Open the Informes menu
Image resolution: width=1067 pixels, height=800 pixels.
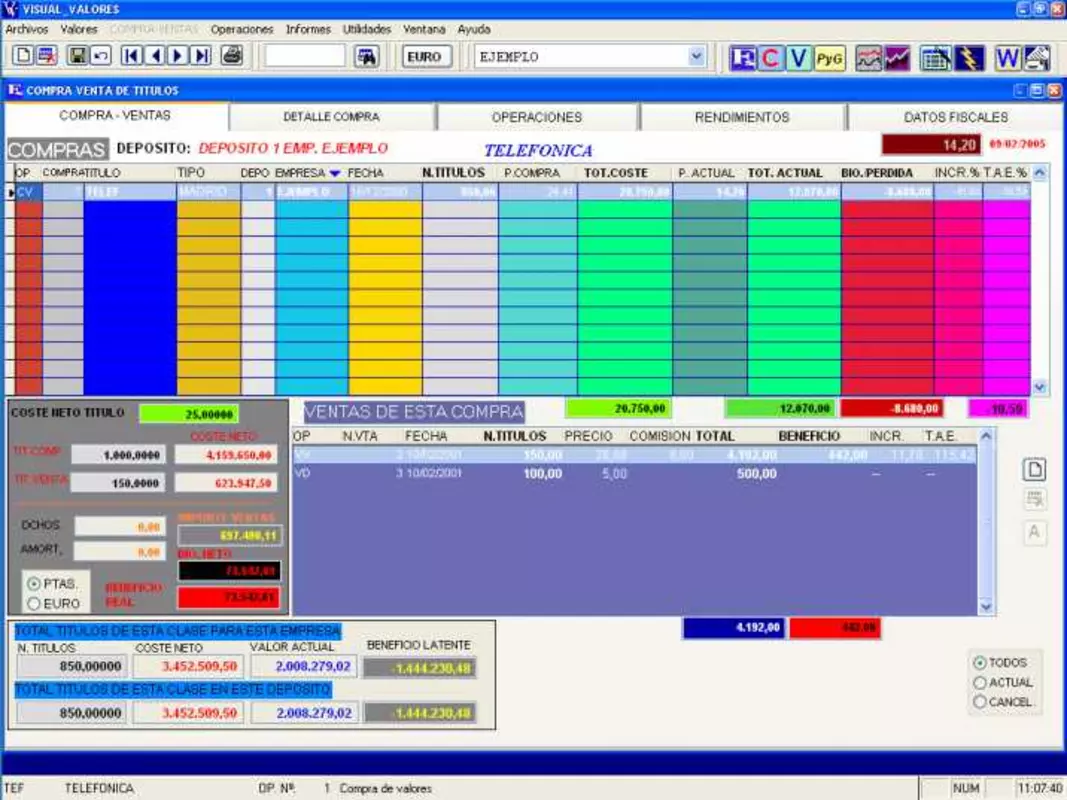308,29
